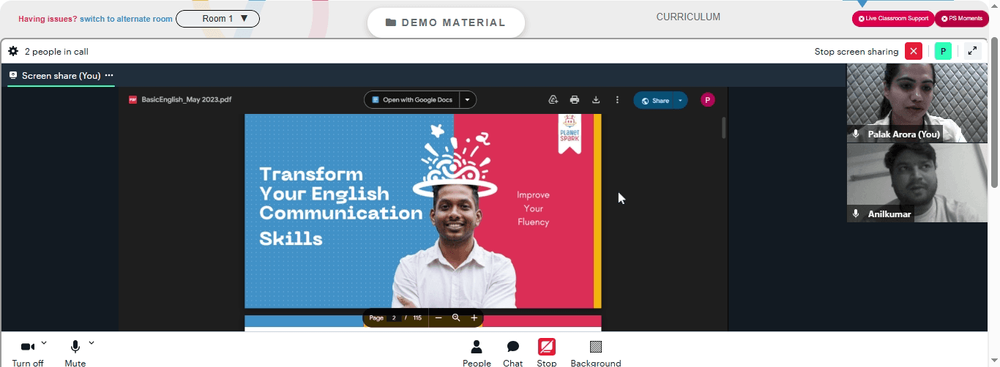Image resolution: width=1000 pixels, height=367 pixels.
Task: Click the PDF page number field
Action: [x=394, y=318]
